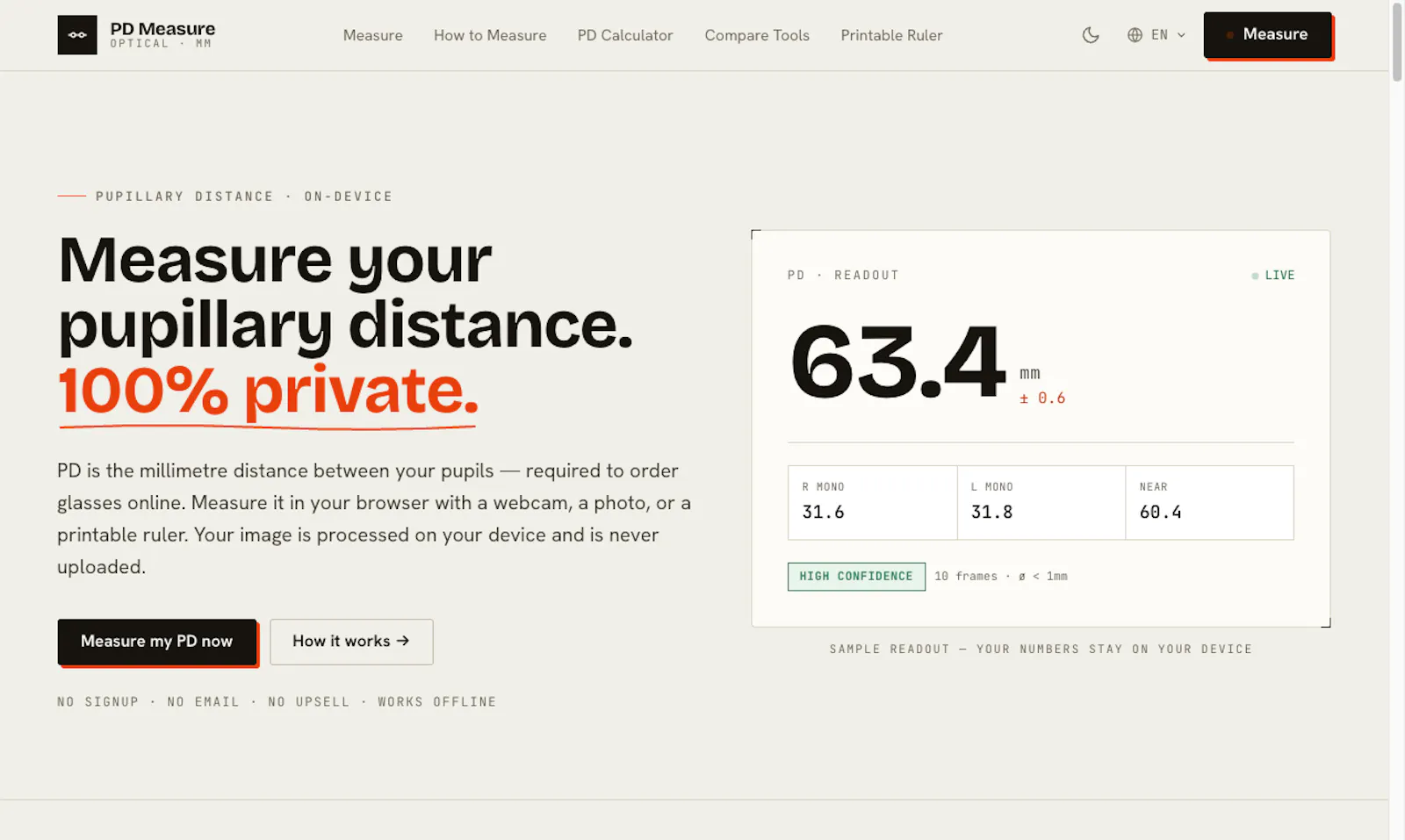Click the 63.4 PD readout value

click(x=897, y=362)
